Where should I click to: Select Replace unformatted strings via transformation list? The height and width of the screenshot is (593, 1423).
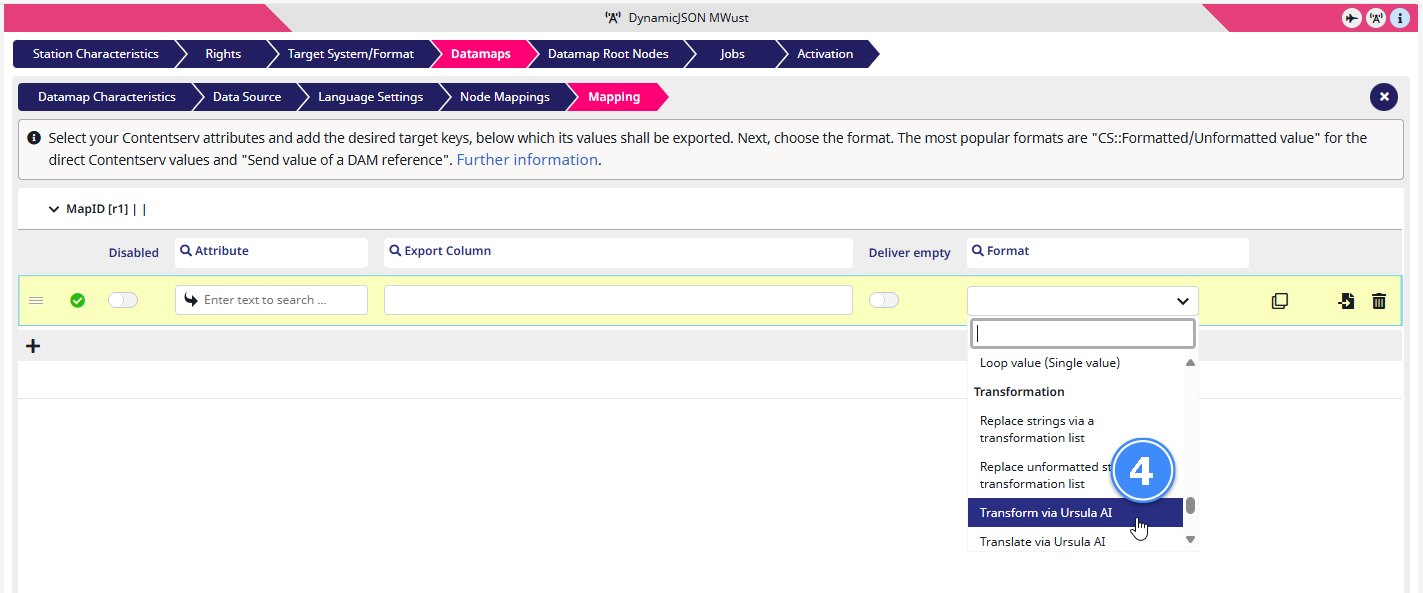(x=1076, y=475)
